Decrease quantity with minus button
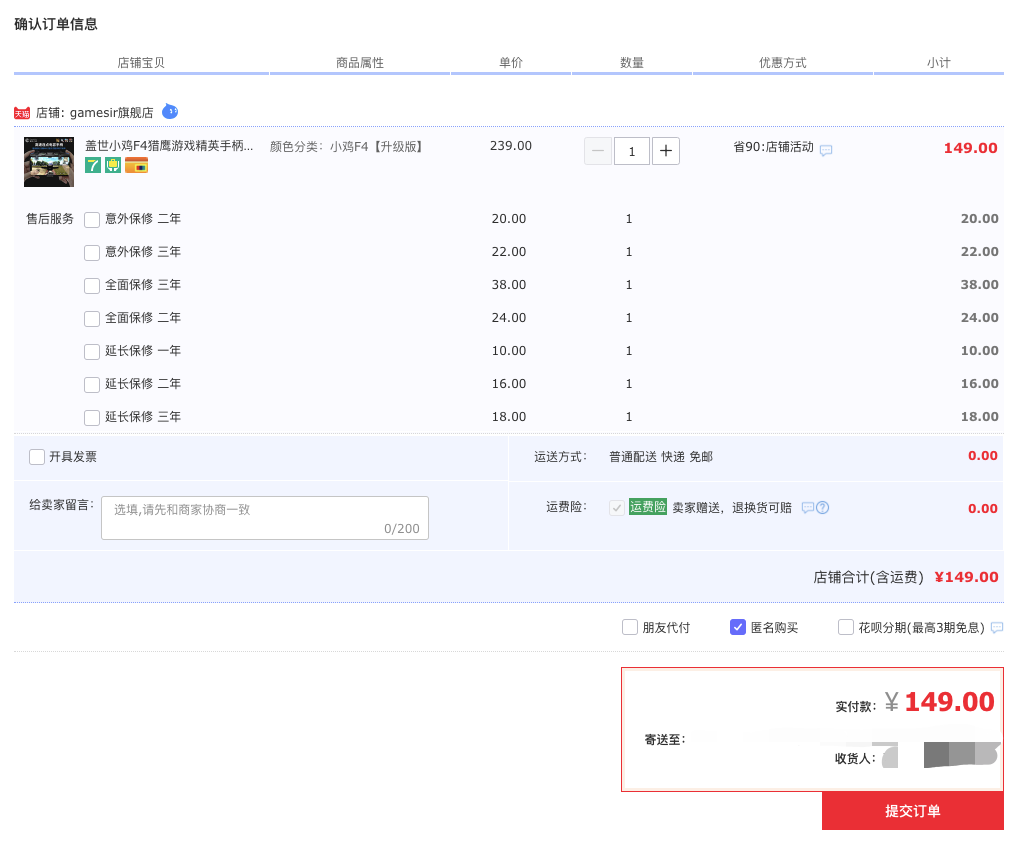Image resolution: width=1032 pixels, height=855 pixels. pos(598,151)
